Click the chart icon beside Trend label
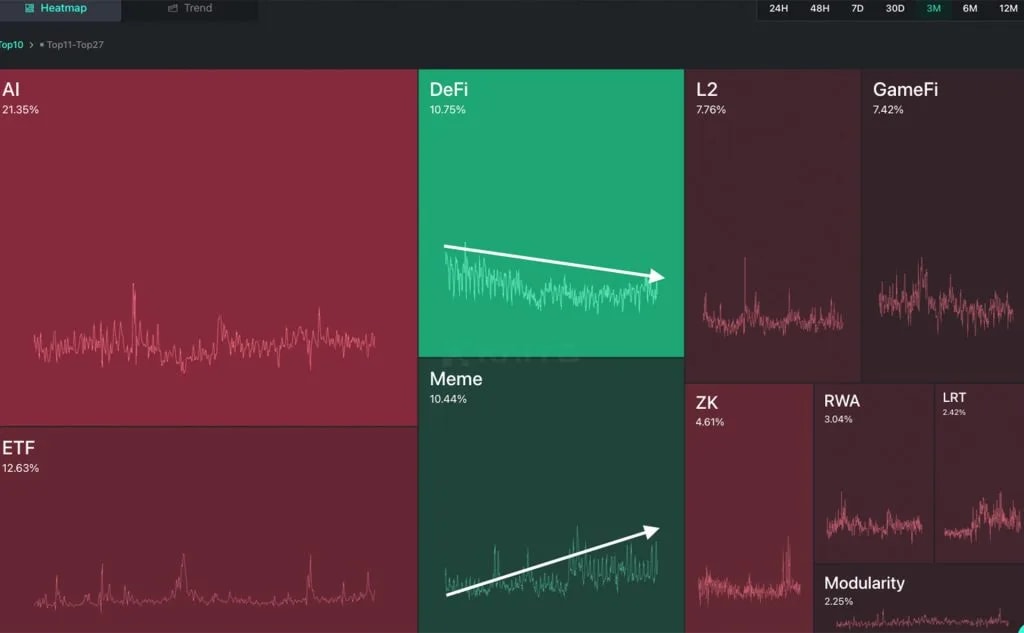1024x633 pixels. (x=172, y=8)
